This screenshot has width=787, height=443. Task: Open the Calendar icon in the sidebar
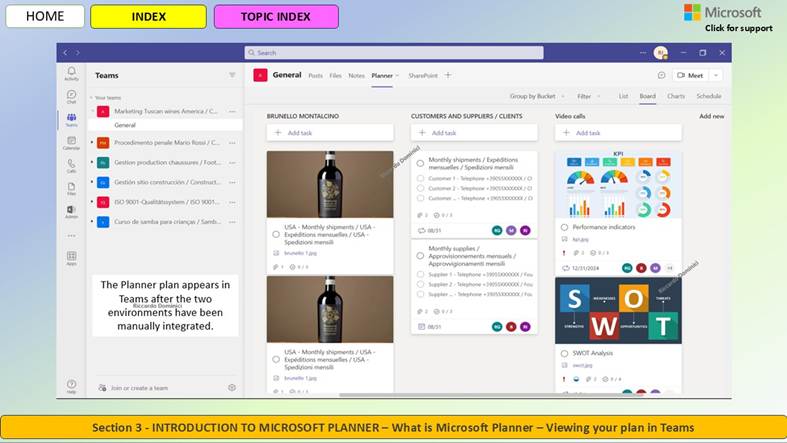tap(72, 143)
